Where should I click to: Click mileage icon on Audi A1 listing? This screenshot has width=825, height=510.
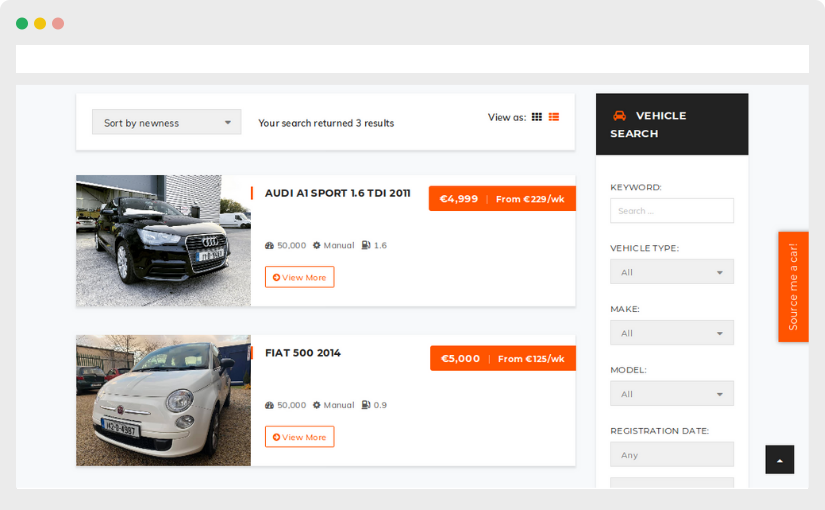(x=269, y=245)
